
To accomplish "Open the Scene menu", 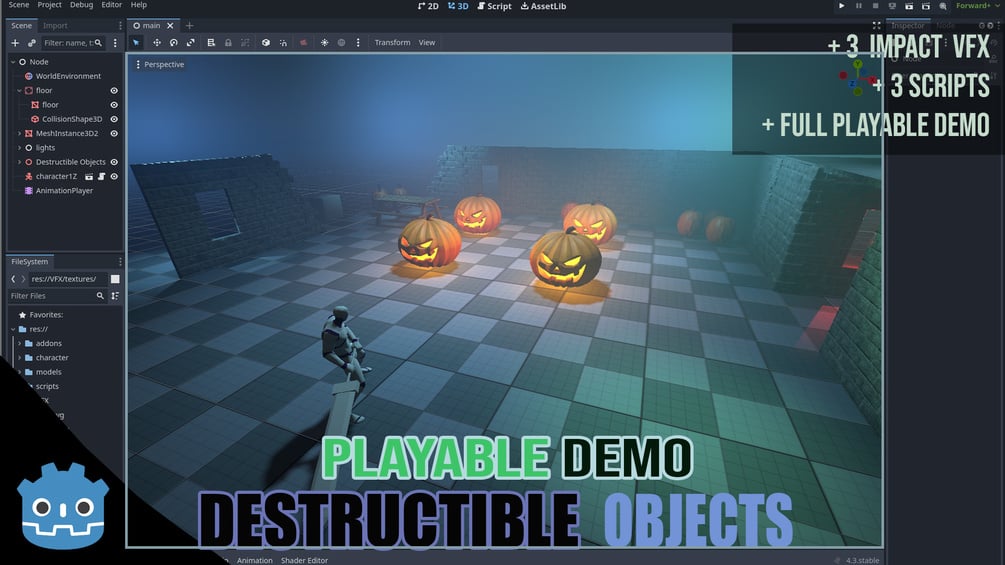I will tap(19, 4).
